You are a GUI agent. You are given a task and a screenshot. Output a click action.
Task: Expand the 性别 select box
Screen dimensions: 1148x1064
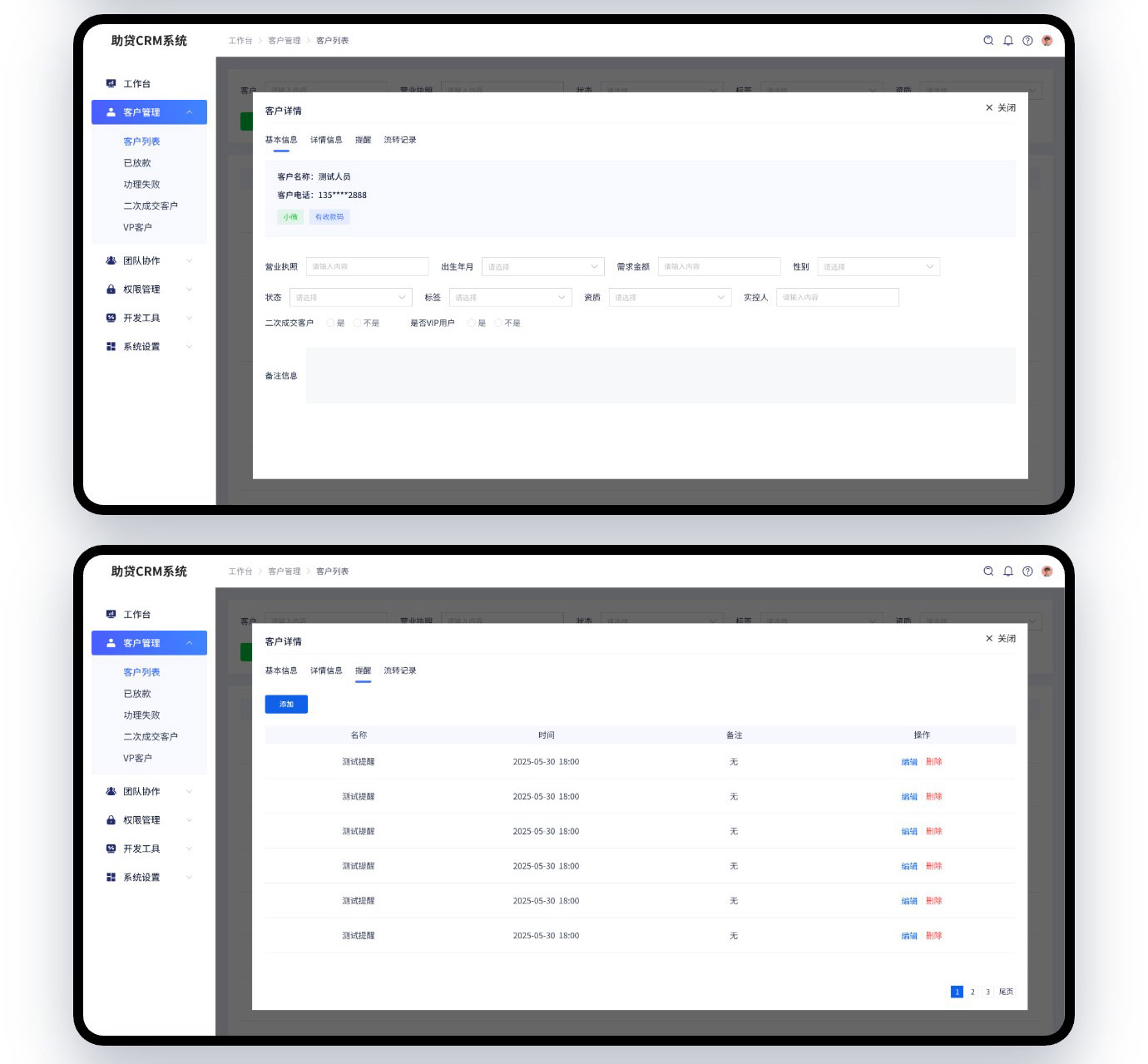[878, 267]
